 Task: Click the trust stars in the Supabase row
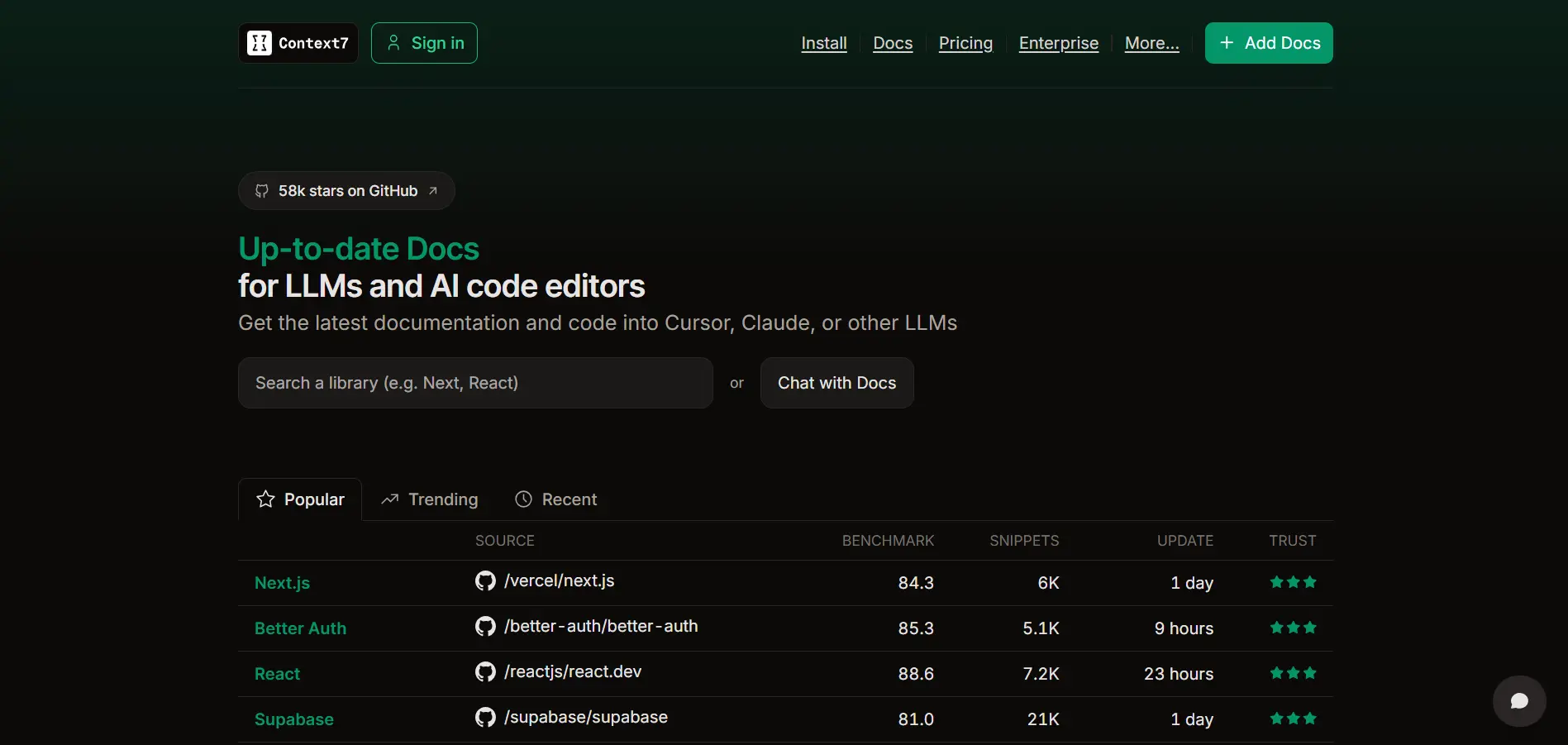pyautogui.click(x=1293, y=719)
